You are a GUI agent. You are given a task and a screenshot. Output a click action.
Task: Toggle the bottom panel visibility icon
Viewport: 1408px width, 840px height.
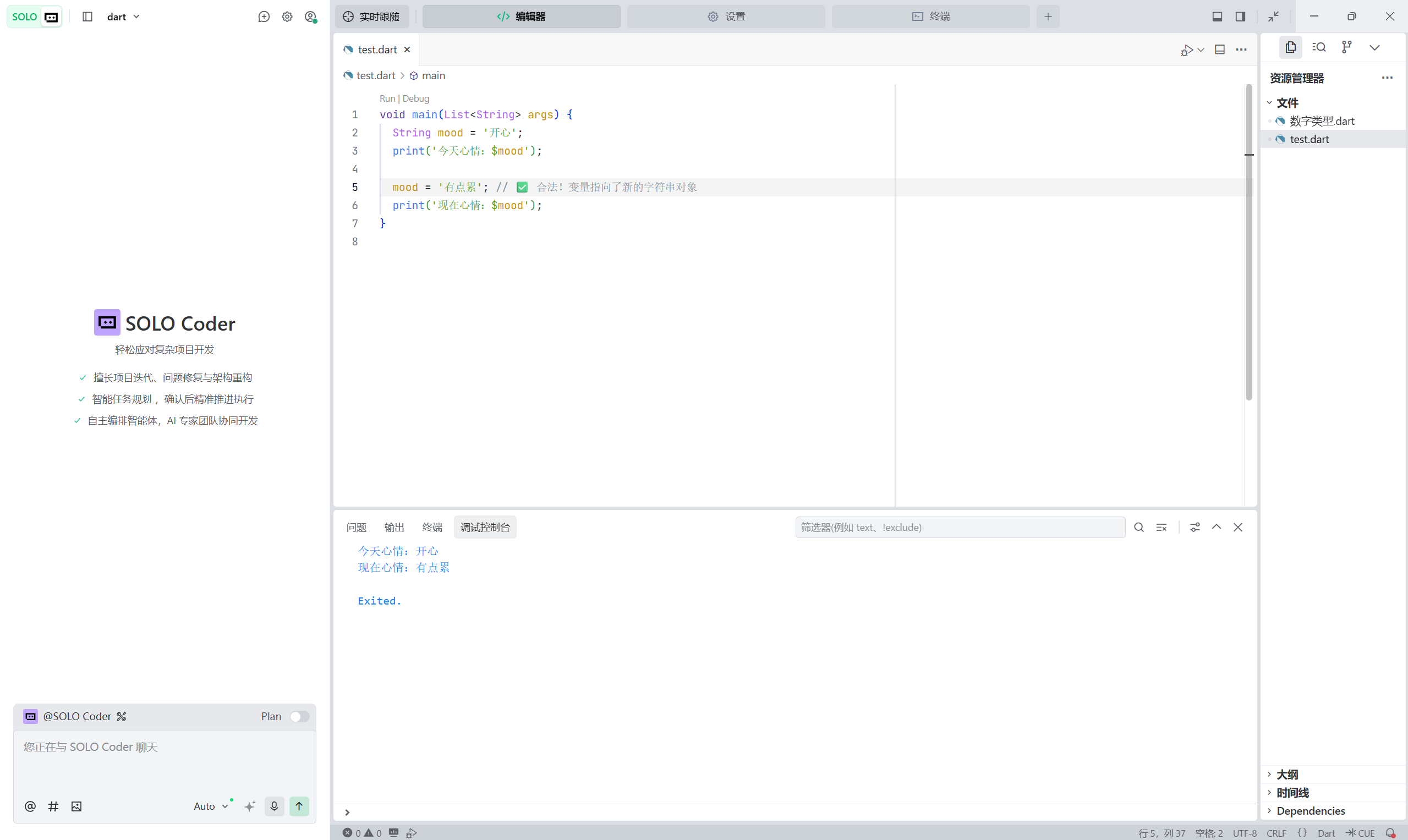(1217, 17)
